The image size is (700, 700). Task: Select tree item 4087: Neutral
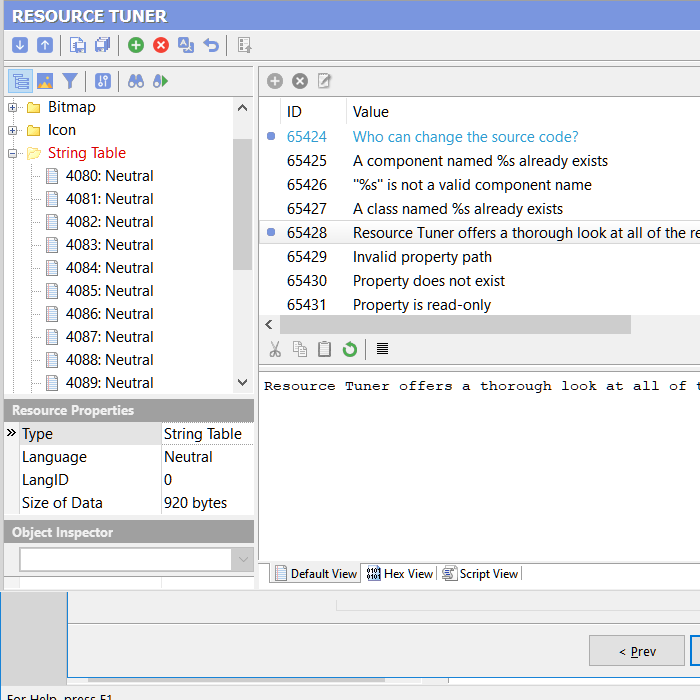click(x=109, y=337)
